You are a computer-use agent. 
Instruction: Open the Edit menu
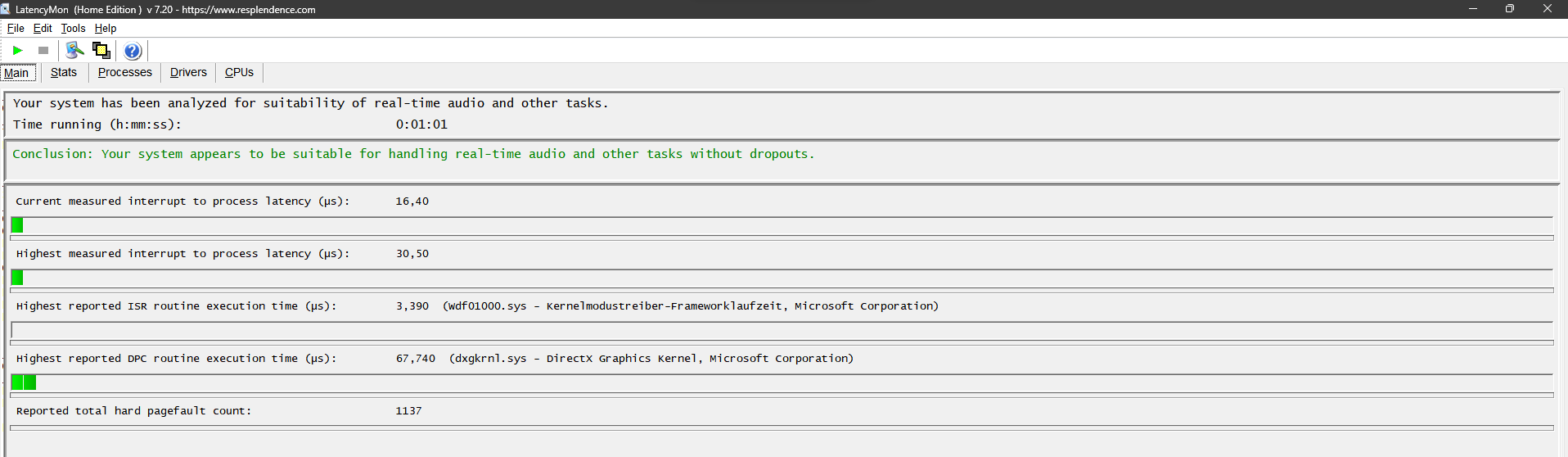tap(43, 28)
